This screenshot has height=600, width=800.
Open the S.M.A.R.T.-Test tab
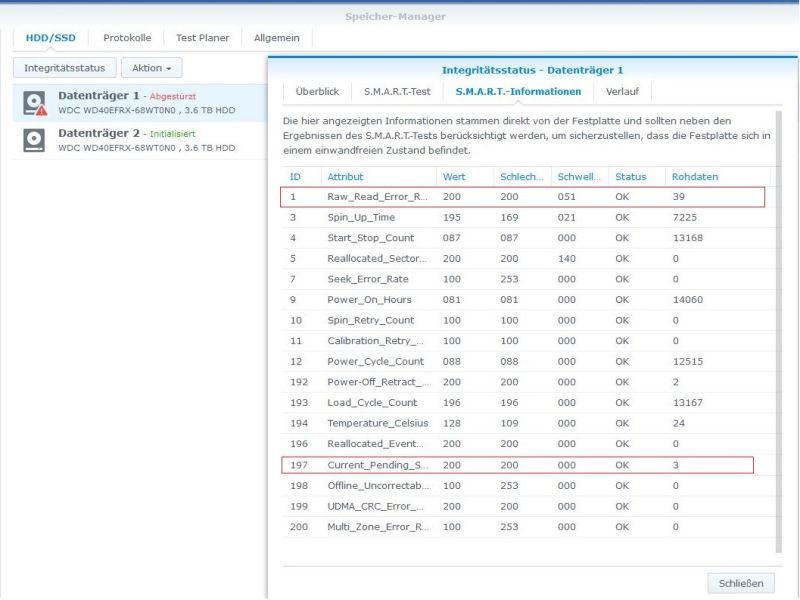(x=397, y=91)
